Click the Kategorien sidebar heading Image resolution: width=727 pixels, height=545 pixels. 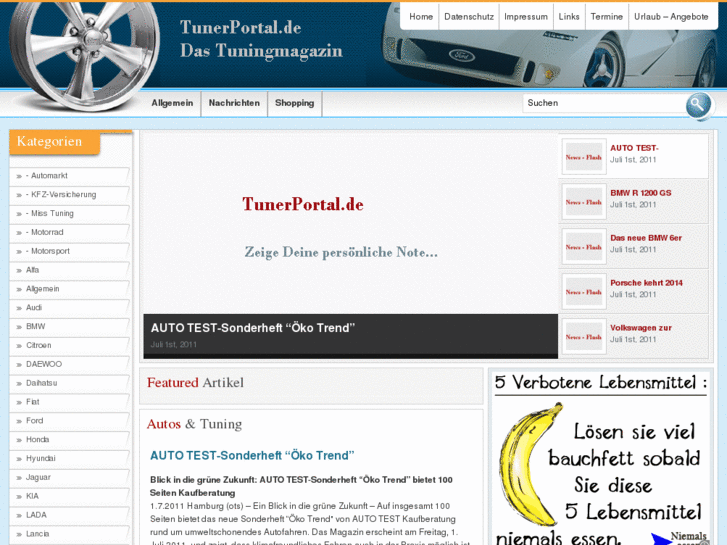(x=50, y=141)
